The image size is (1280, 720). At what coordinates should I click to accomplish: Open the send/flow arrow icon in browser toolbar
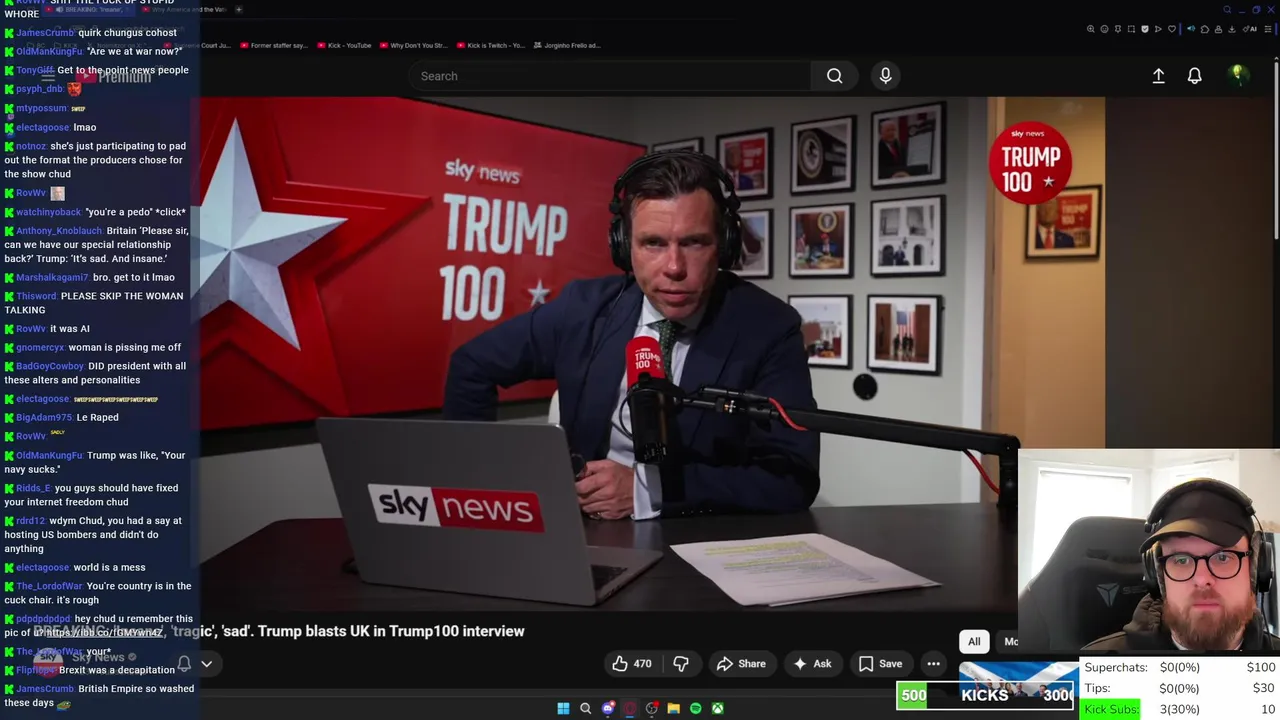click(1158, 29)
